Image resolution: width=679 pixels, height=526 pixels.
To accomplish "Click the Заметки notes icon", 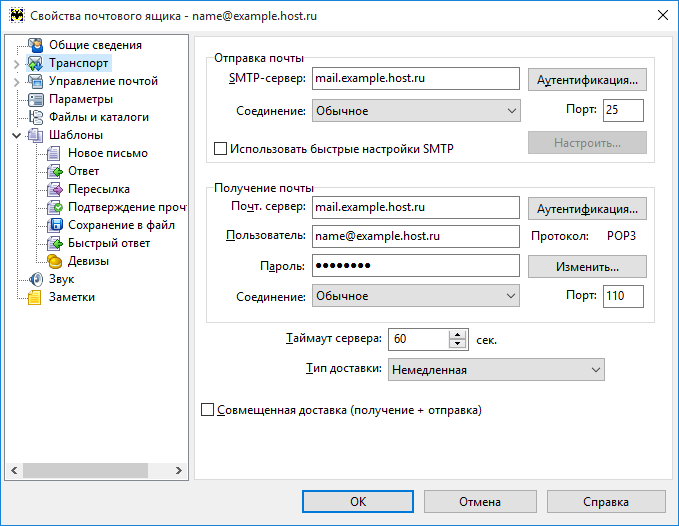I will 36,297.
